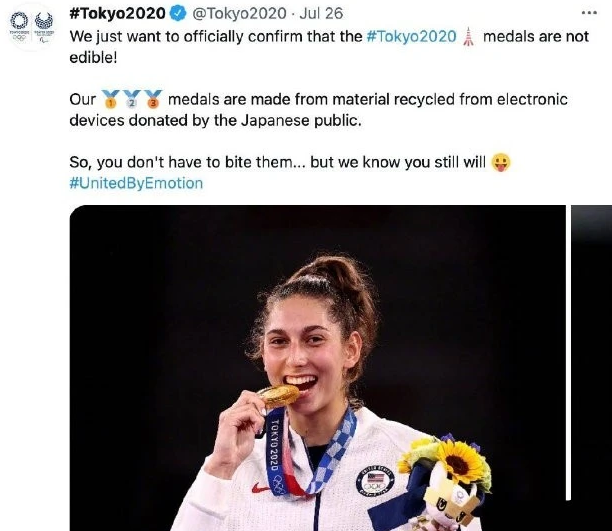Open the #UnitedByEmotion hashtag
This screenshot has height=531, width=612.
136,183
